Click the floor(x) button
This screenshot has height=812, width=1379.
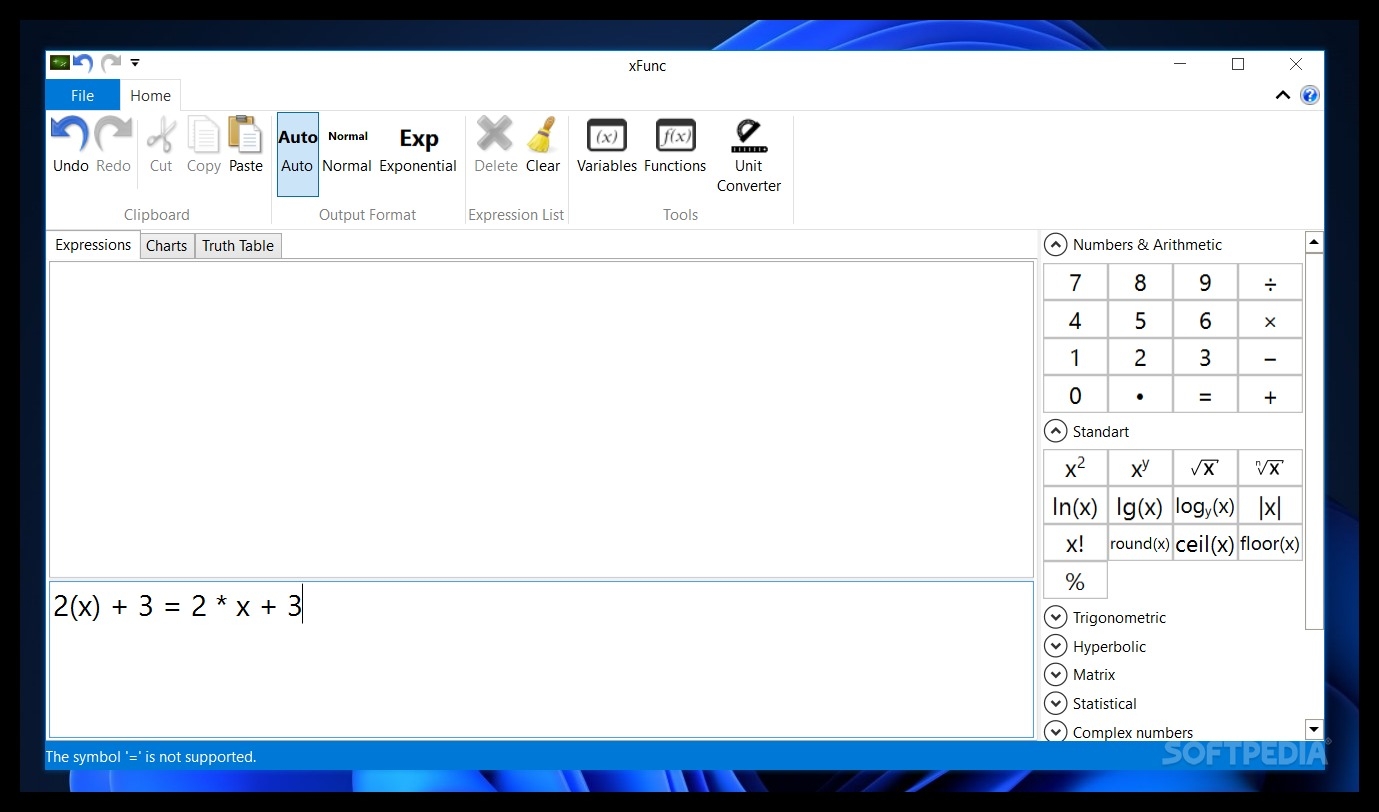pos(1270,543)
